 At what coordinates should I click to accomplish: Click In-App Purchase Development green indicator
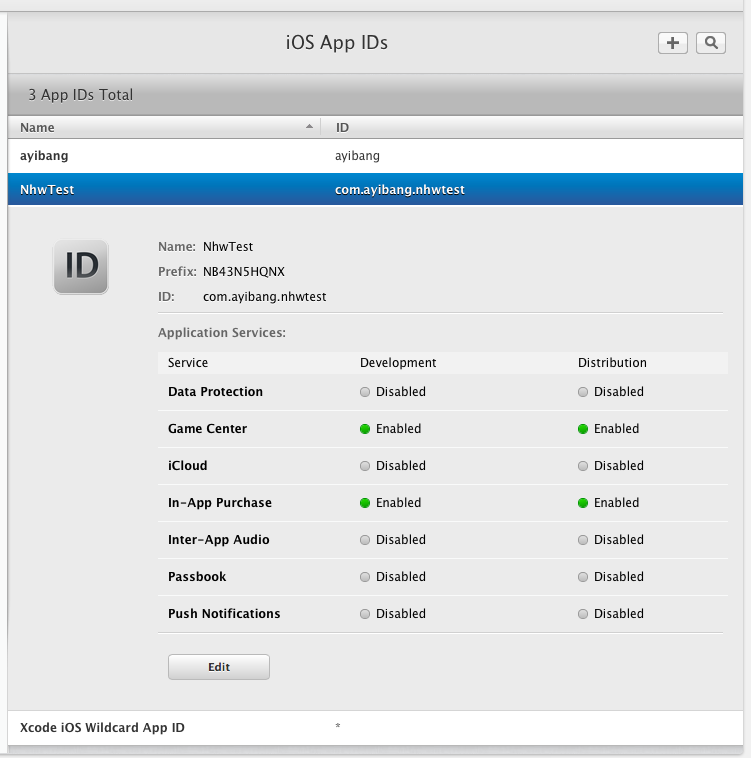(365, 503)
